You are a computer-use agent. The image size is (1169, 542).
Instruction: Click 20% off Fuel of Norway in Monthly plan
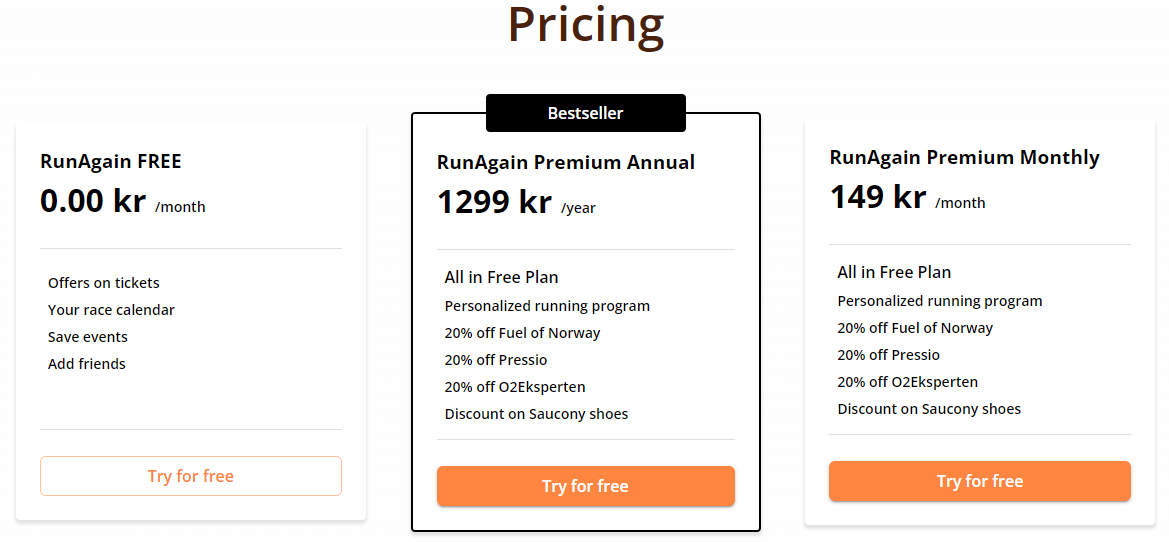point(915,328)
